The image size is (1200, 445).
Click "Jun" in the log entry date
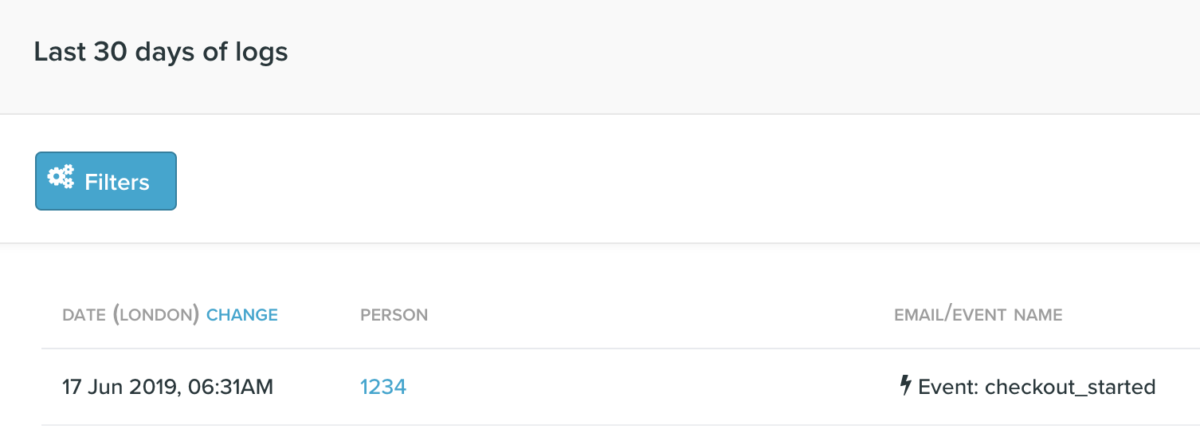107,387
